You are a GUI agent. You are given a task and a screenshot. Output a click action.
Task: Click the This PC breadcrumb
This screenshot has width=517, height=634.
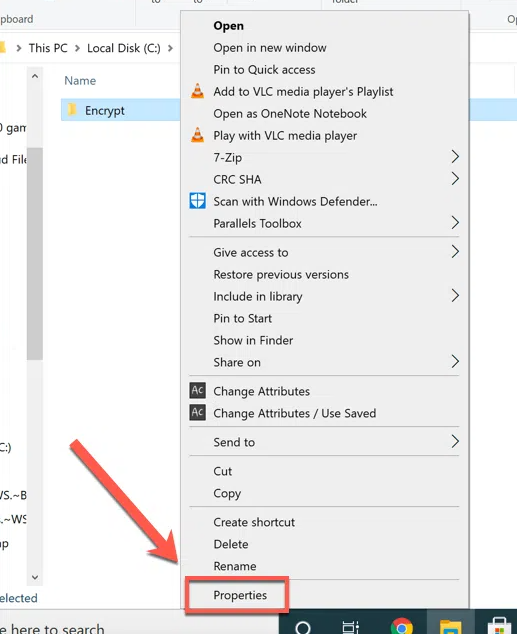(x=48, y=48)
